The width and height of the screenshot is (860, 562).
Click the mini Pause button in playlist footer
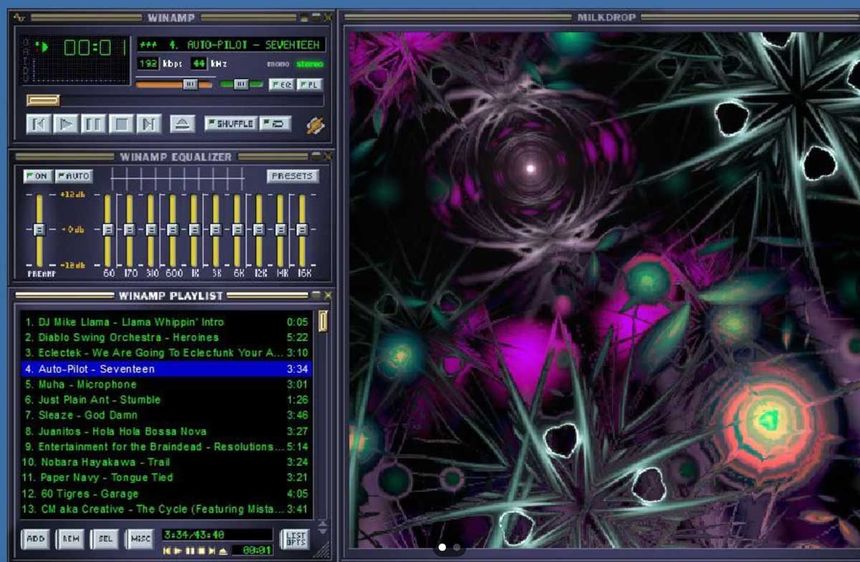[x=190, y=550]
